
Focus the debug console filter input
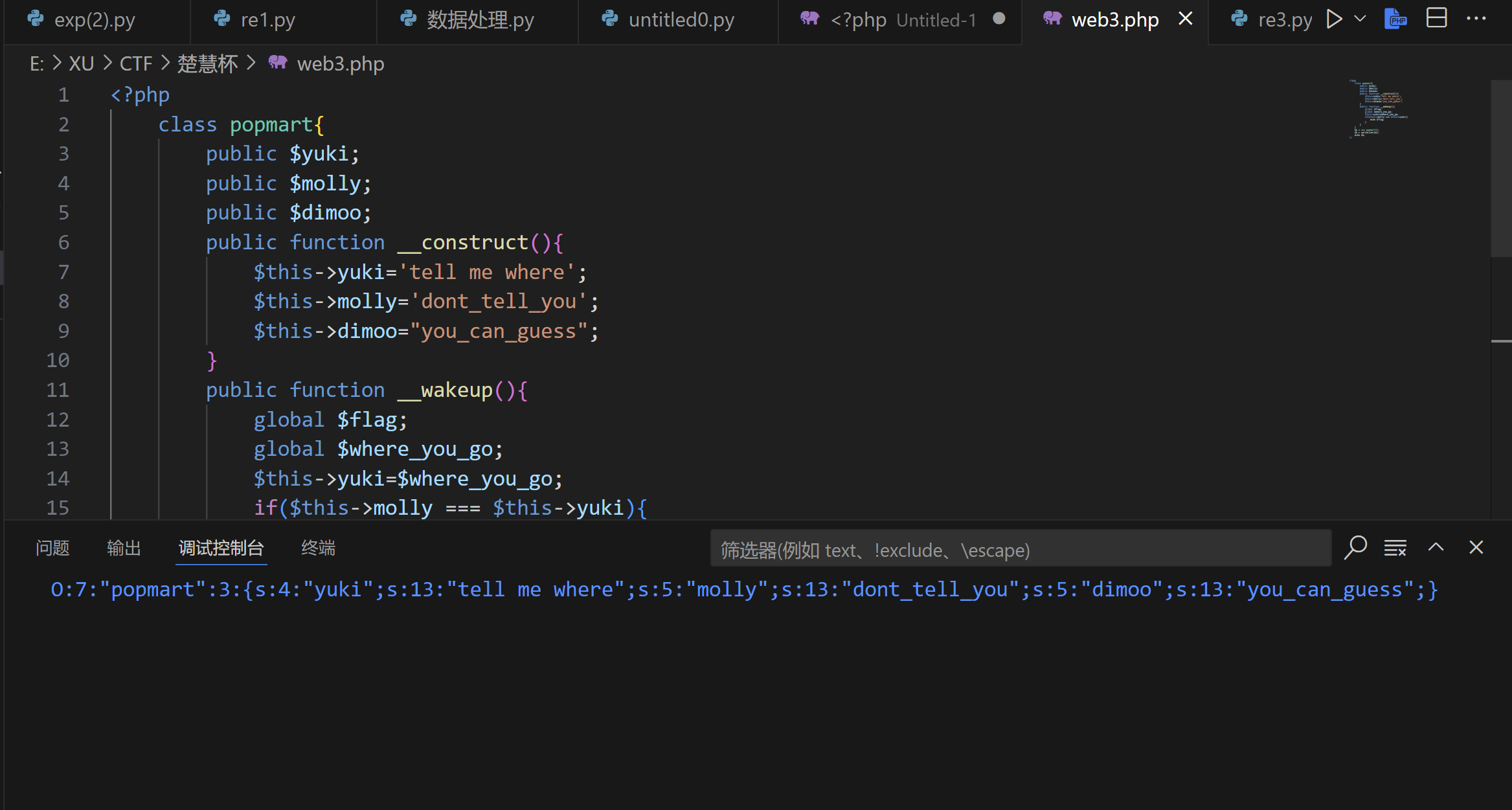coord(1021,548)
